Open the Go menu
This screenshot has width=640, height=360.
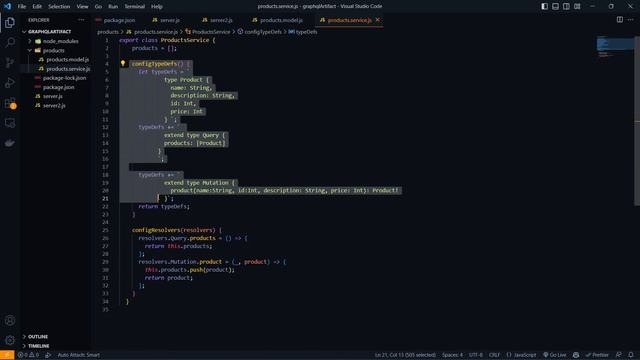pos(98,7)
